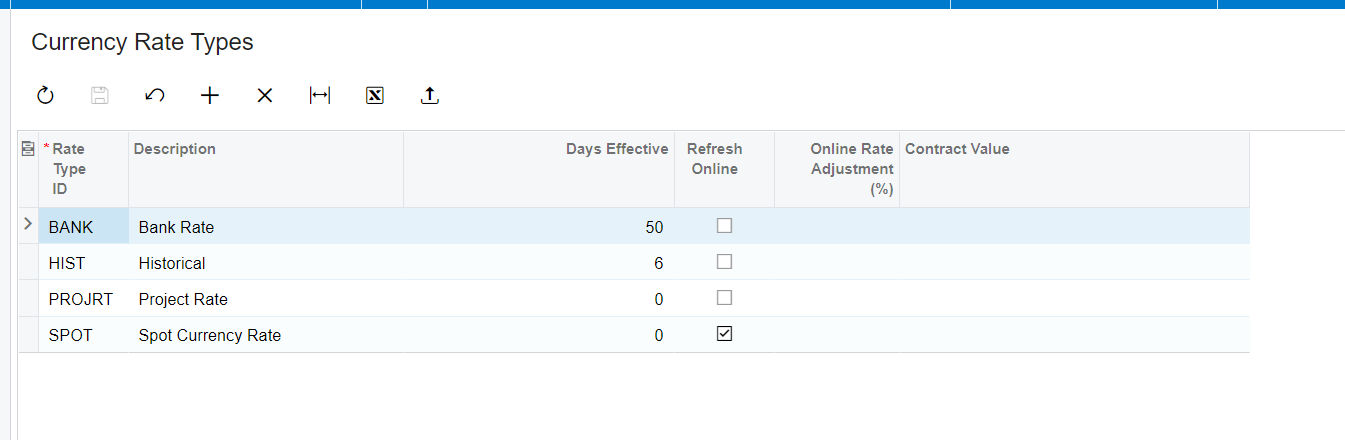This screenshot has width=1345, height=440.
Task: Export to Excel icon
Action: coord(375,96)
